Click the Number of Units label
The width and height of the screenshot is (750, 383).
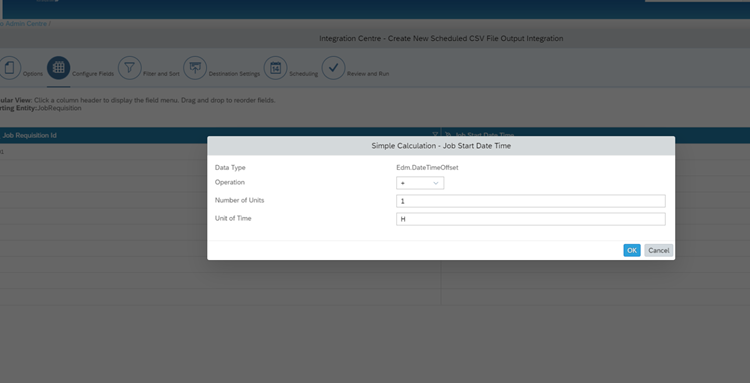click(240, 200)
